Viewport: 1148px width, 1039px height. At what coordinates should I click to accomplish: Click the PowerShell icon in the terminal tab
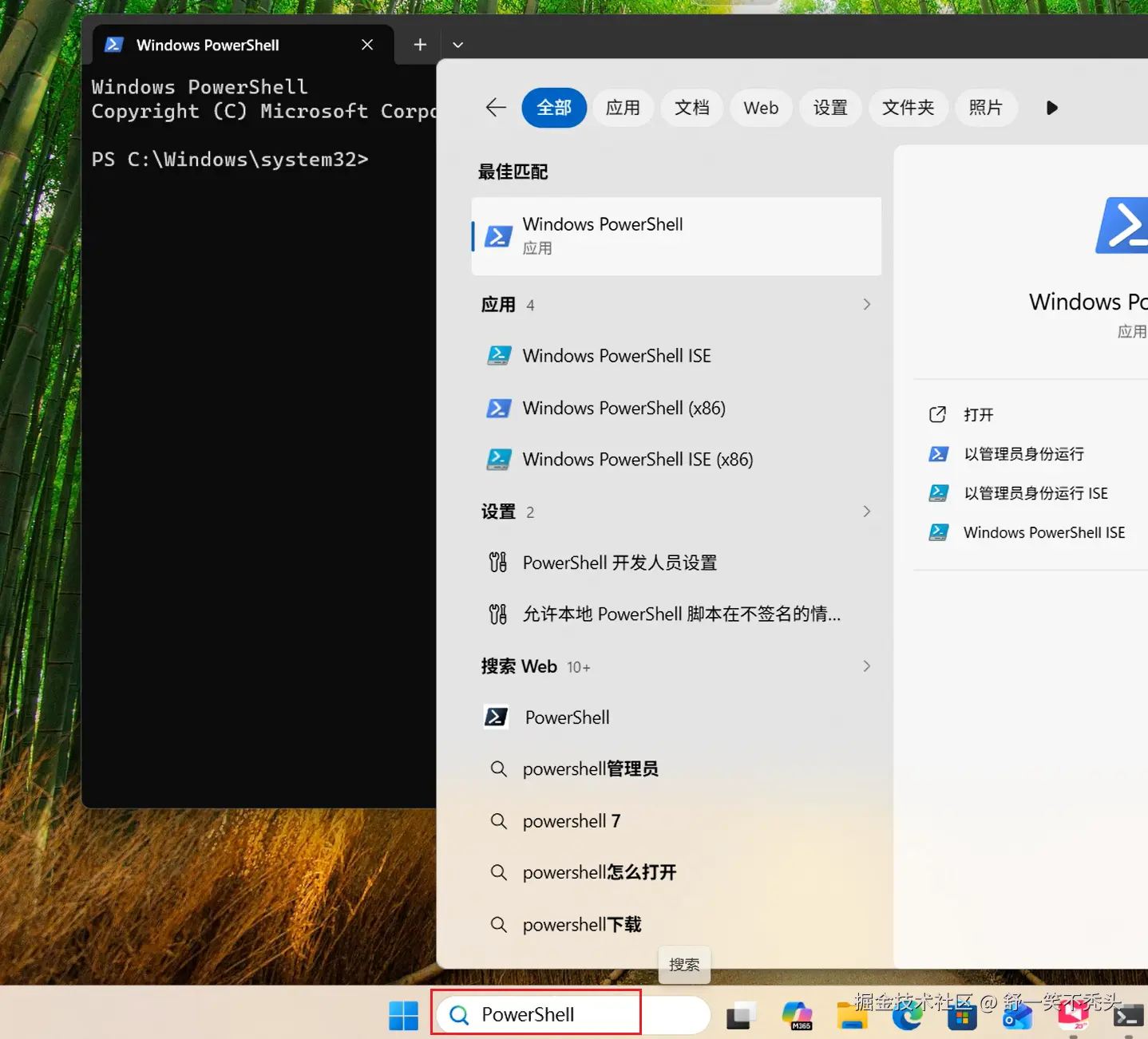pyautogui.click(x=114, y=45)
